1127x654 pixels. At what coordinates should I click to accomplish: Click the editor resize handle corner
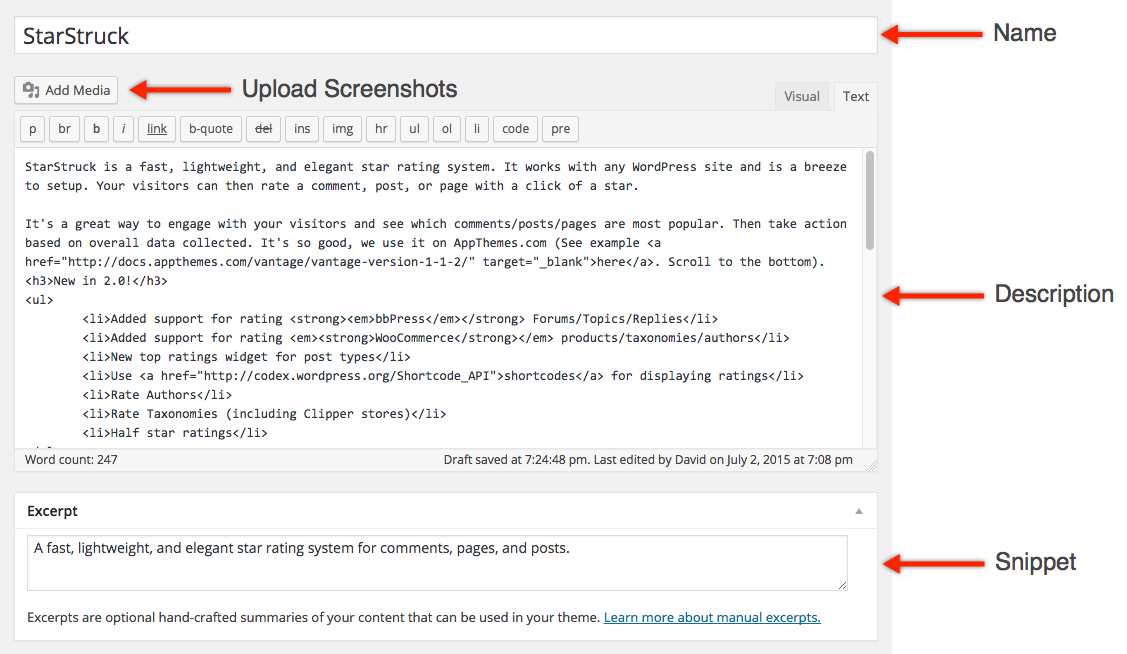click(871, 466)
